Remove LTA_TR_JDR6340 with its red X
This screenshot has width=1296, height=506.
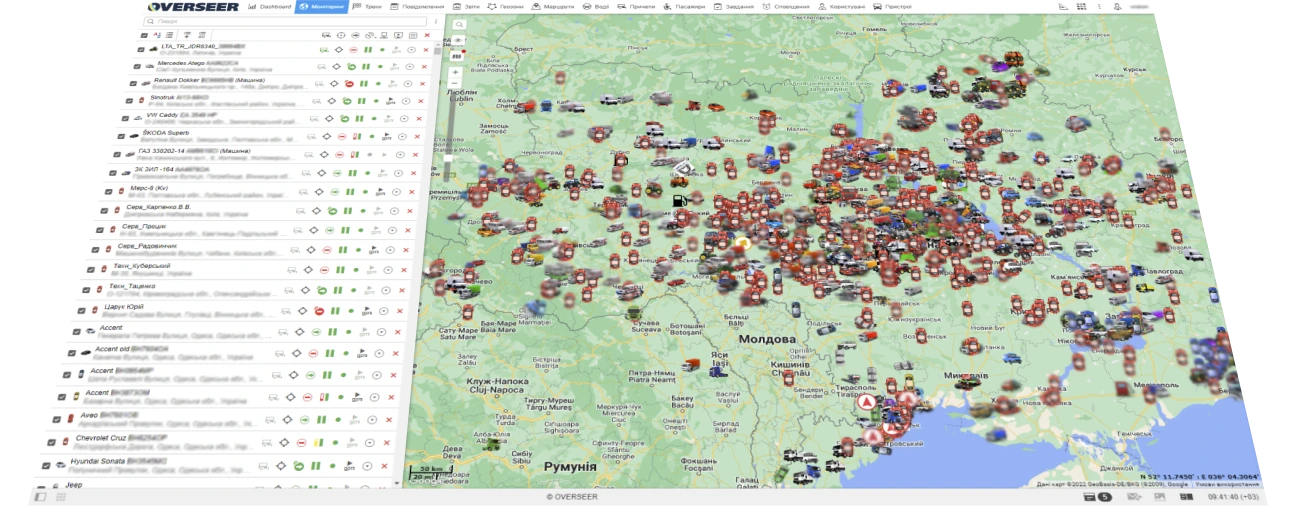(x=426, y=48)
